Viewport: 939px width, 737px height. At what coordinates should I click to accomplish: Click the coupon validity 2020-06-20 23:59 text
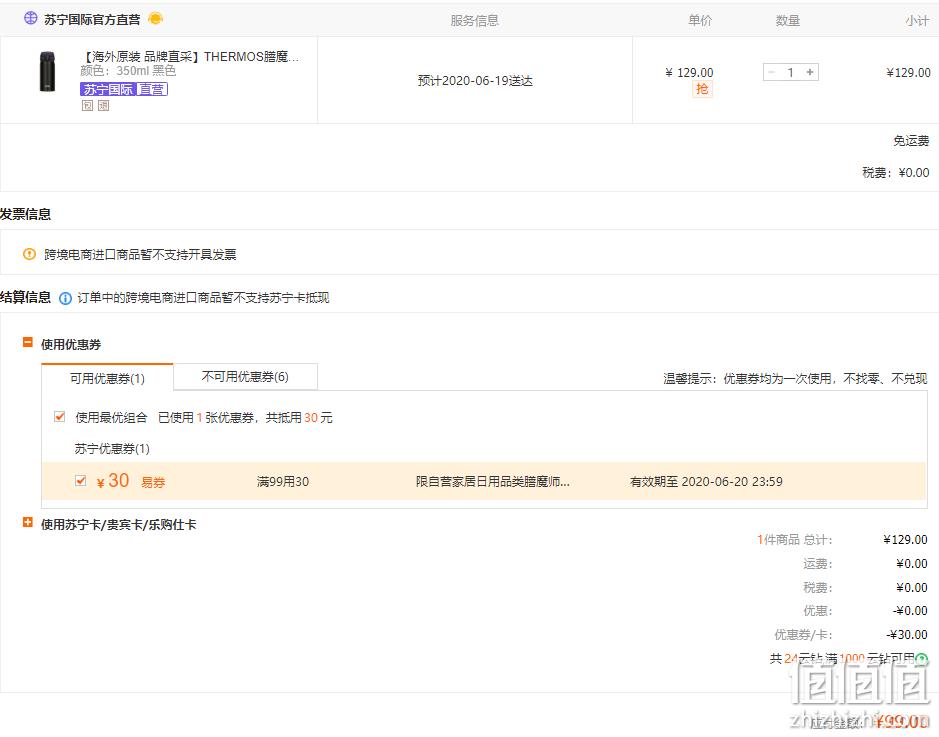pos(706,481)
